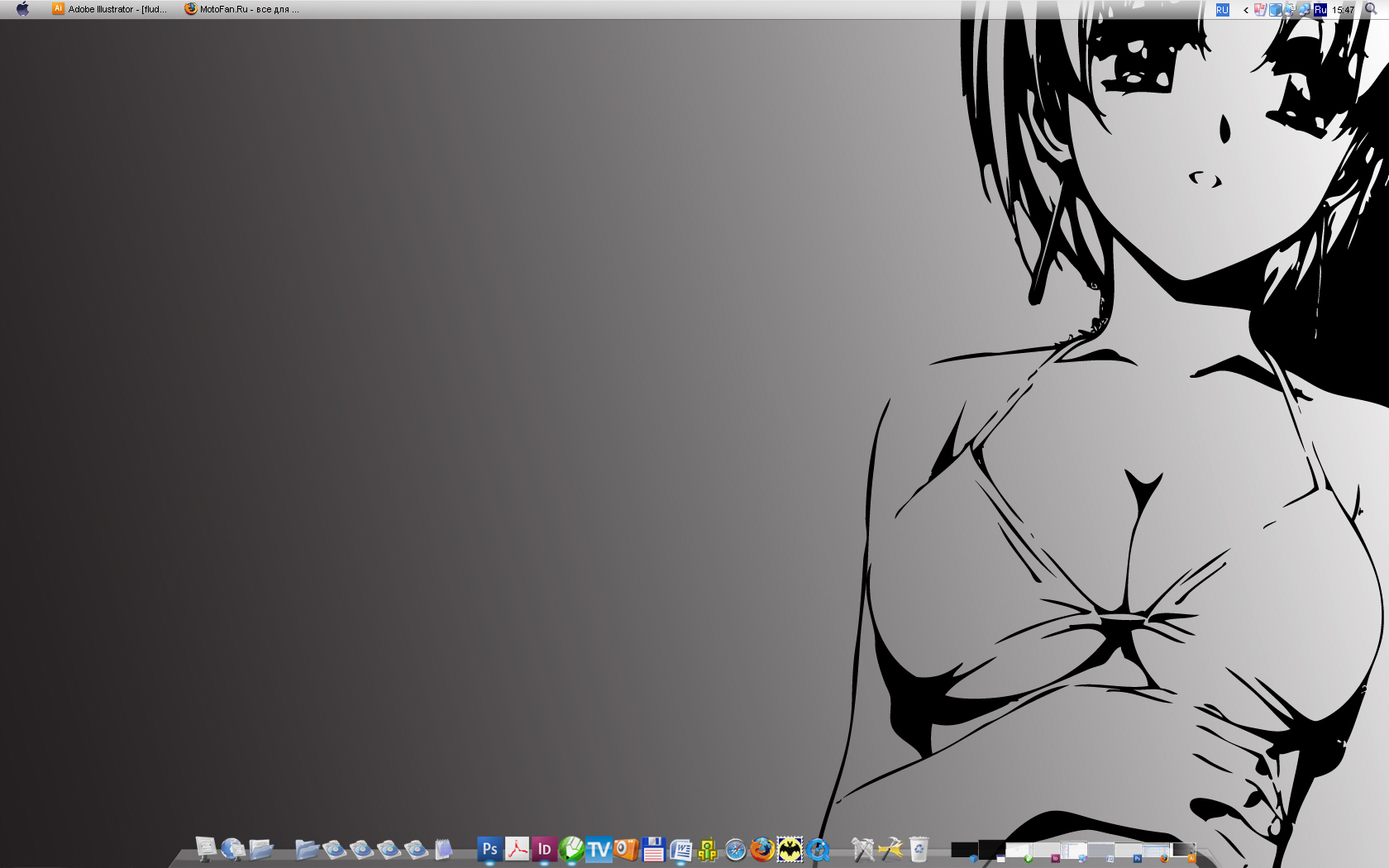
Task: Switch to Adobe Illustrator taskbar button
Action: coord(110,9)
